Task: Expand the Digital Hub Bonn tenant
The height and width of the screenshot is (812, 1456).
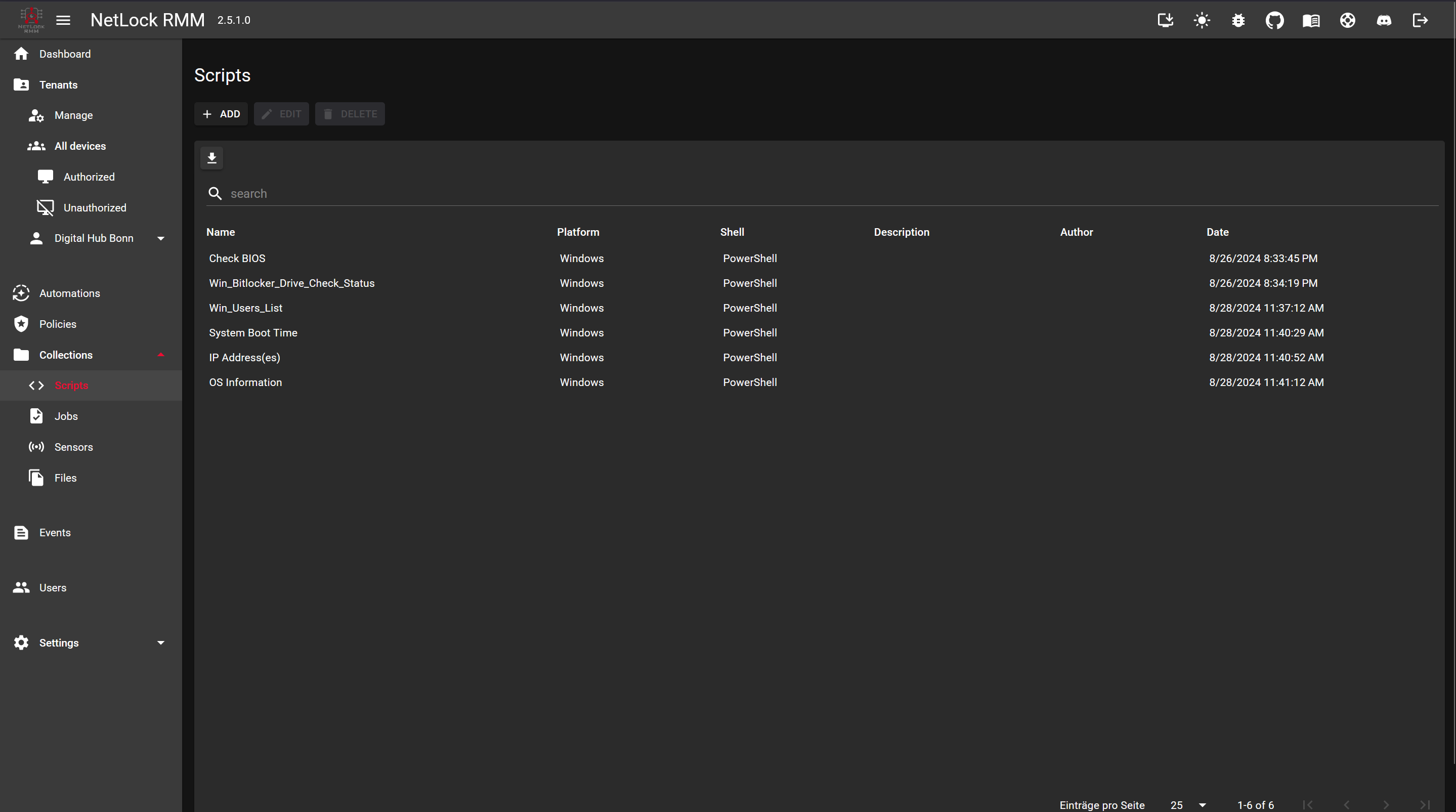Action: pos(161,238)
